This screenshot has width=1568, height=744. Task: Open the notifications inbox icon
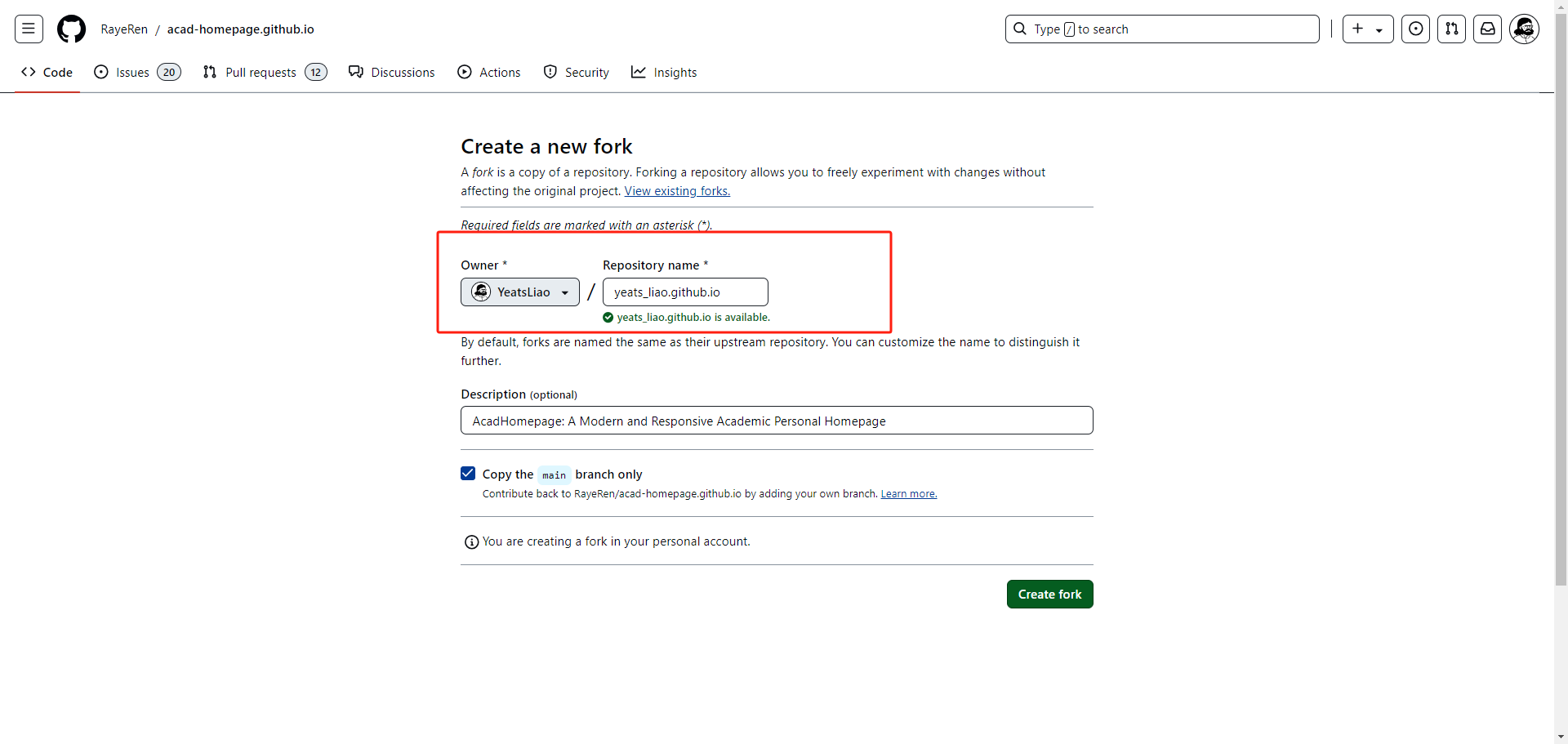[1487, 29]
